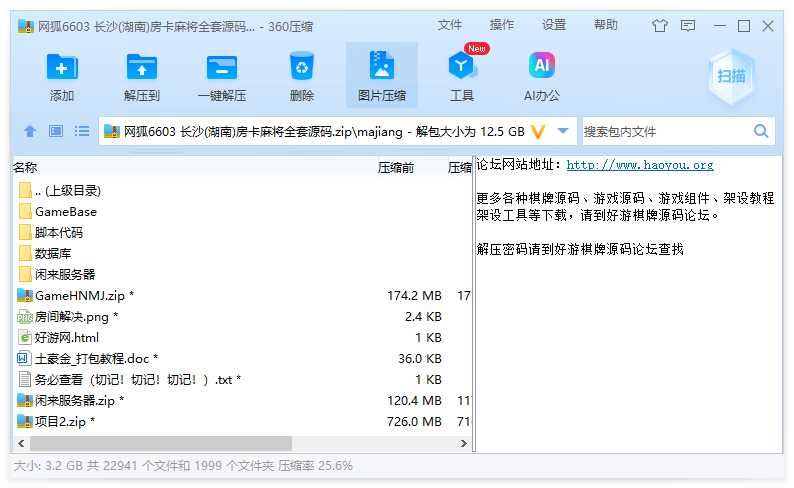
Task: Open the http://www.haoyou.org link
Action: coord(640,165)
